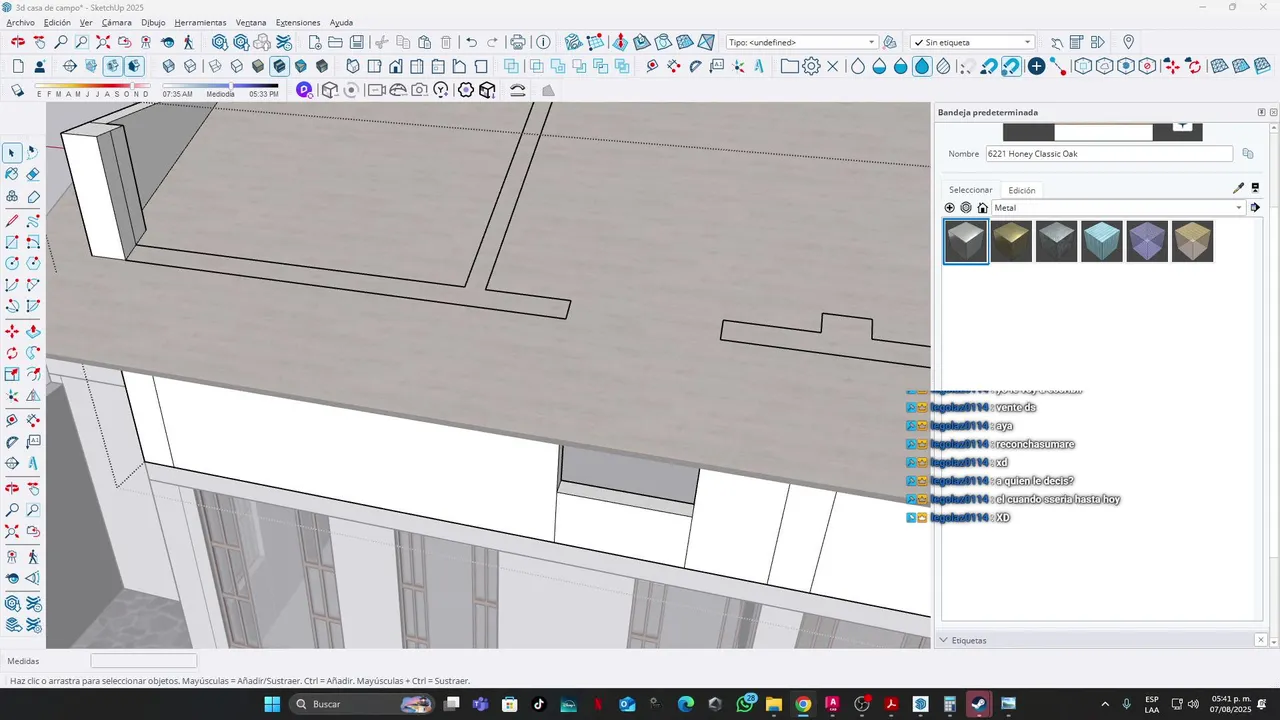Select the Scale tool in left toolbar

point(12,375)
